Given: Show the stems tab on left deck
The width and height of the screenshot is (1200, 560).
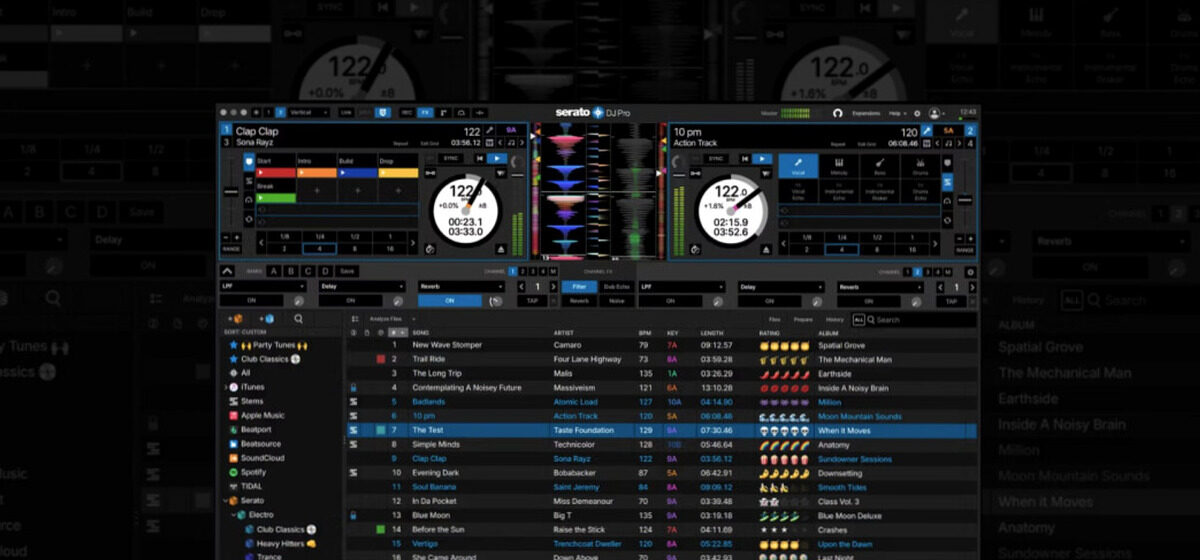Looking at the screenshot, I should [x=249, y=182].
